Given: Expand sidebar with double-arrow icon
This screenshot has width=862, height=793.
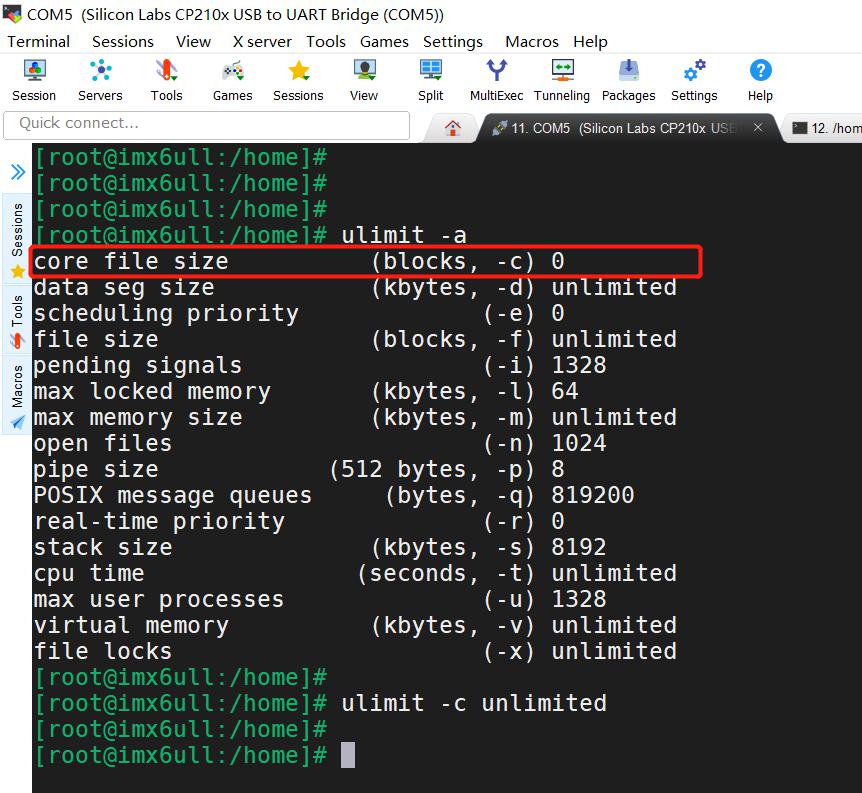Looking at the screenshot, I should [x=18, y=172].
